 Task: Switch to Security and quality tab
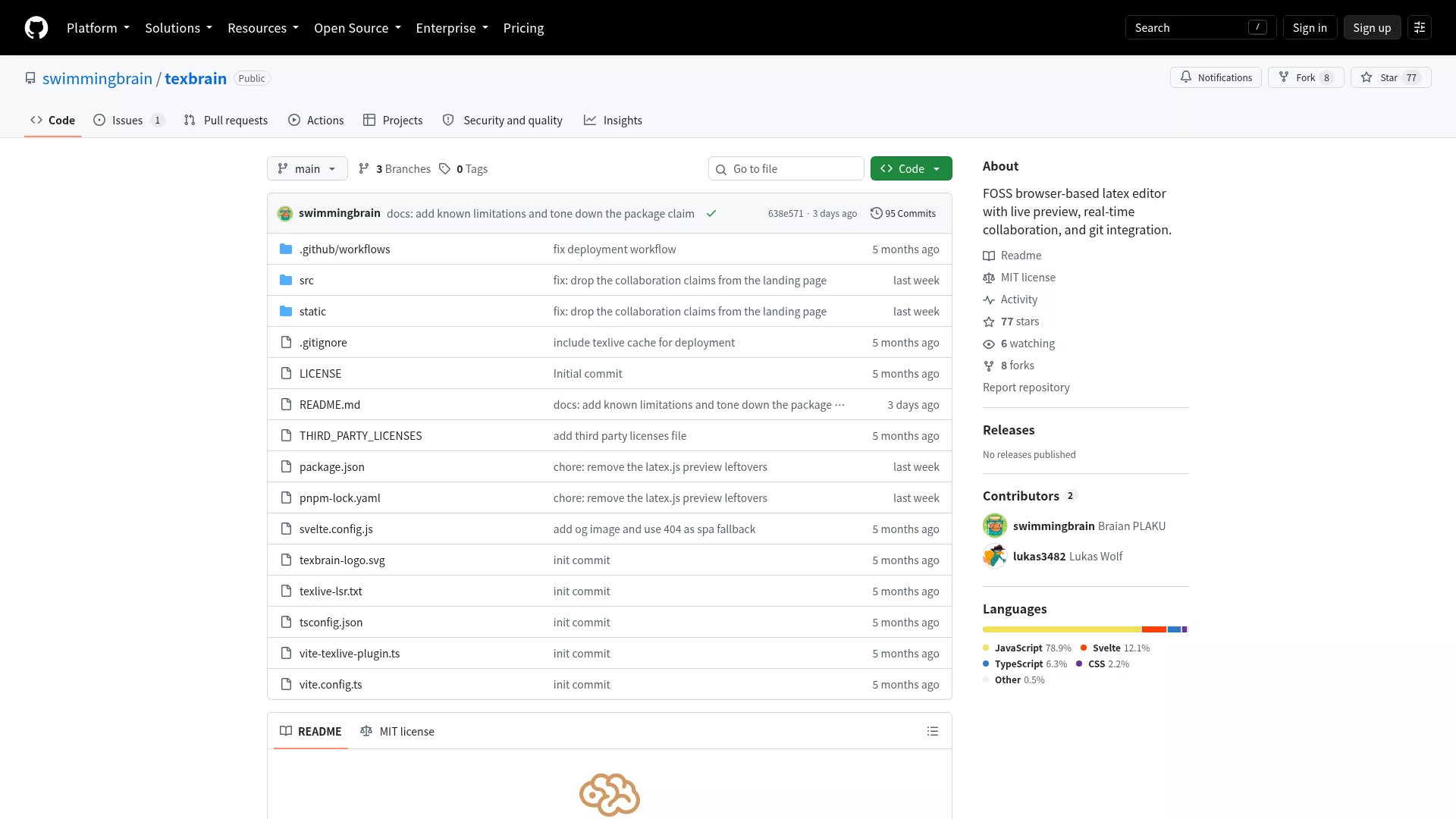coord(502,121)
